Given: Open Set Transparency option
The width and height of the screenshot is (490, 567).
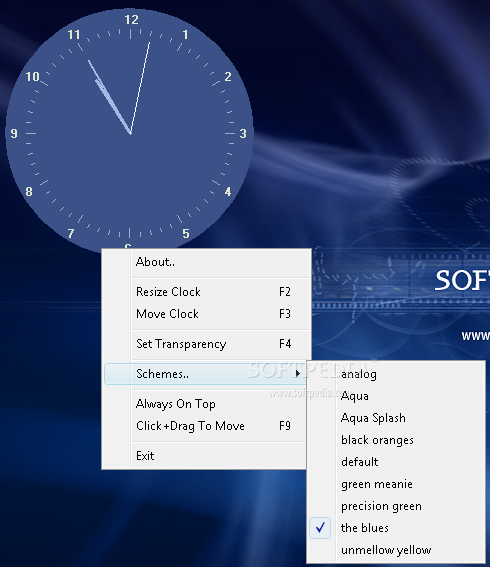Looking at the screenshot, I should tap(206, 344).
